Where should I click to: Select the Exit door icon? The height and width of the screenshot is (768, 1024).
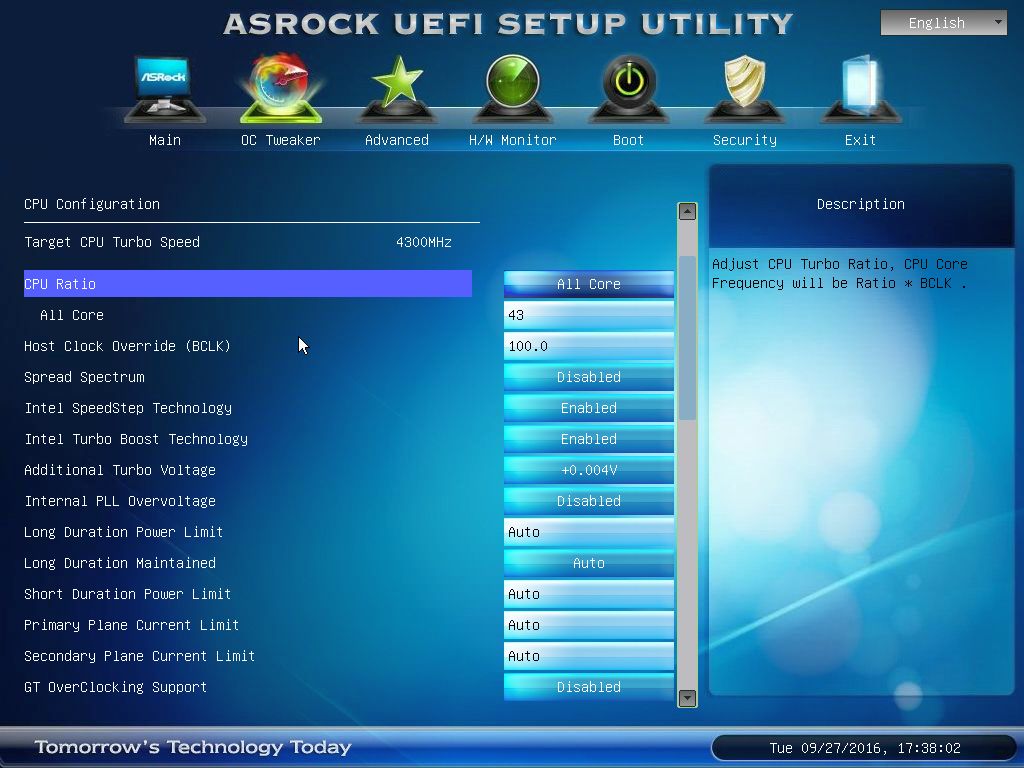coord(861,89)
